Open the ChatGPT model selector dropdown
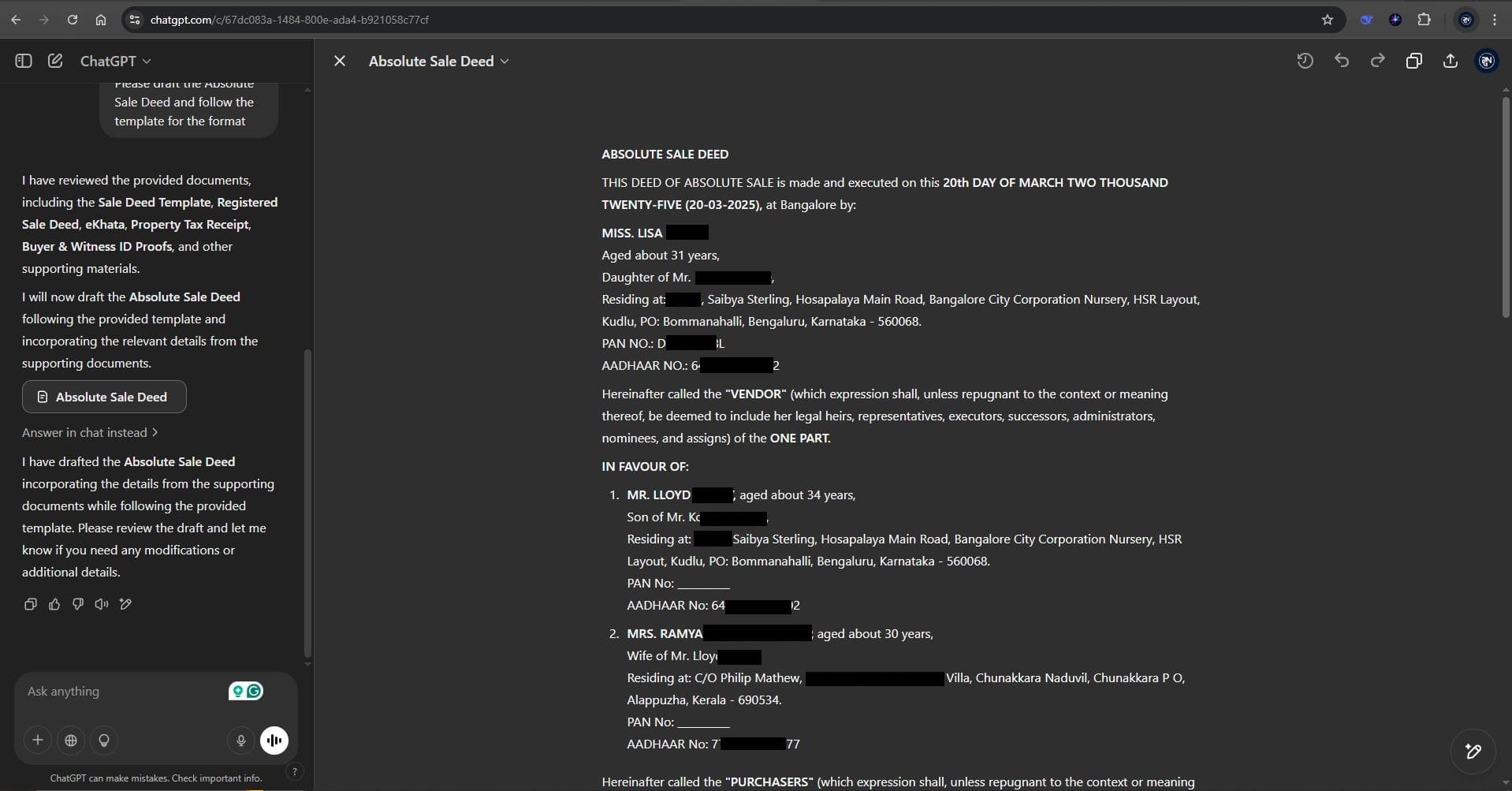 point(115,61)
